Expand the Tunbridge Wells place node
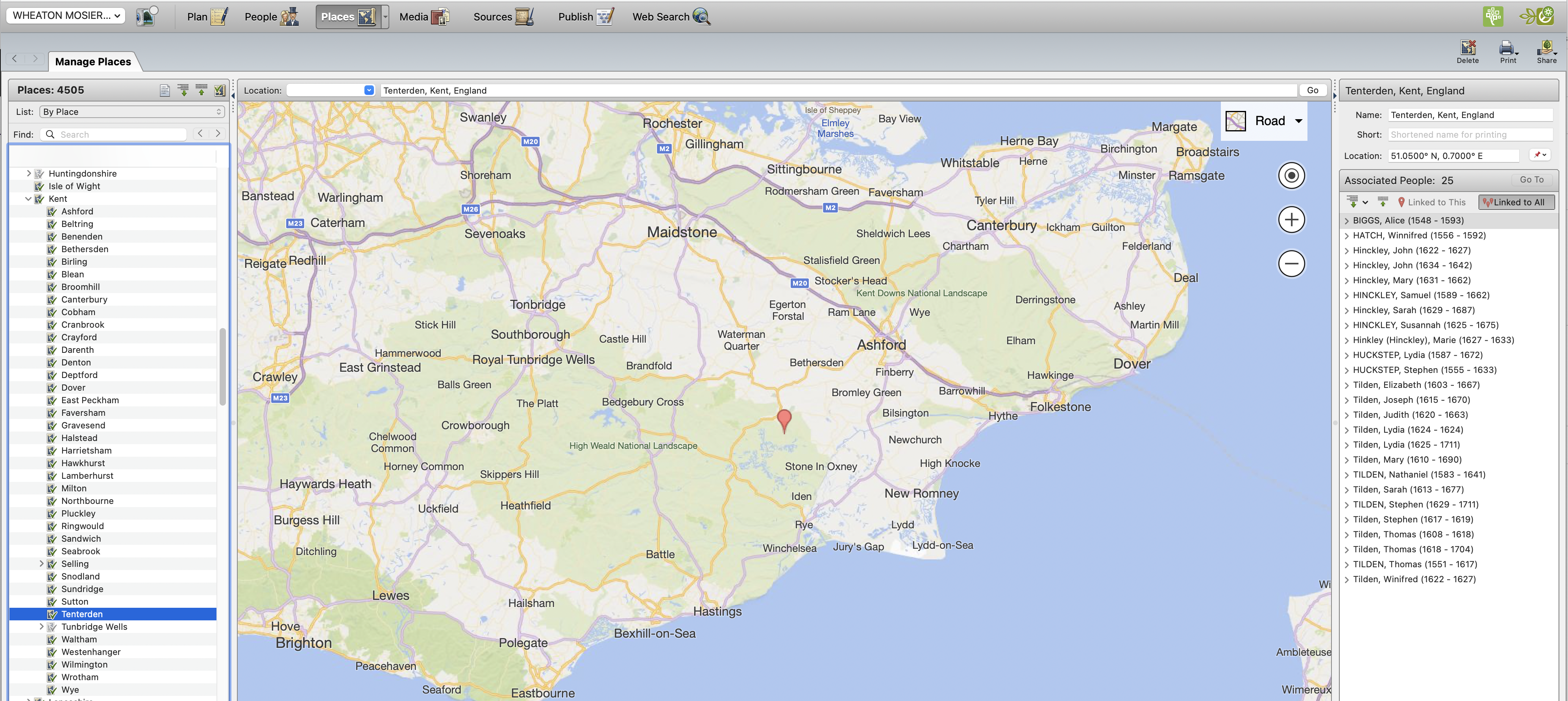Screen dimensions: 1568x701 point(41,626)
